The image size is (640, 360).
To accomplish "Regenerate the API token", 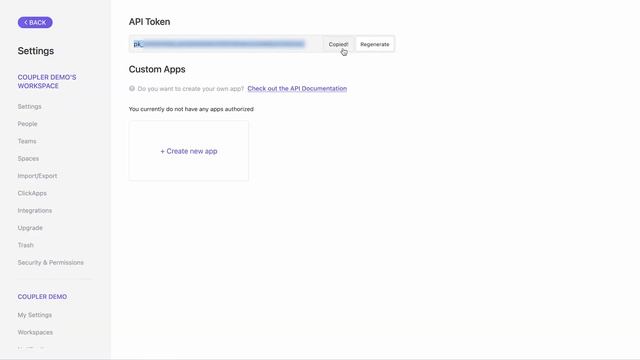I will coord(375,44).
